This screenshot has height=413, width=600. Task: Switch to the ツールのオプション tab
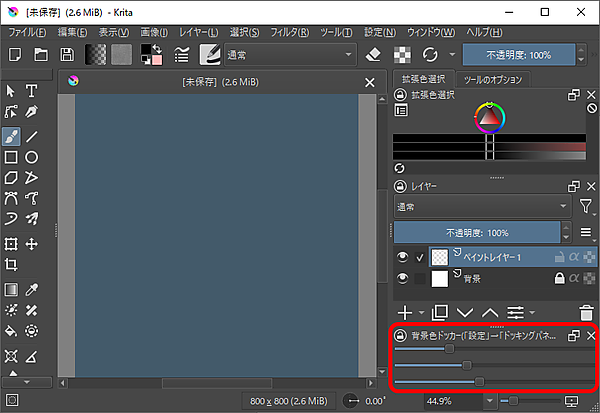[x=490, y=79]
